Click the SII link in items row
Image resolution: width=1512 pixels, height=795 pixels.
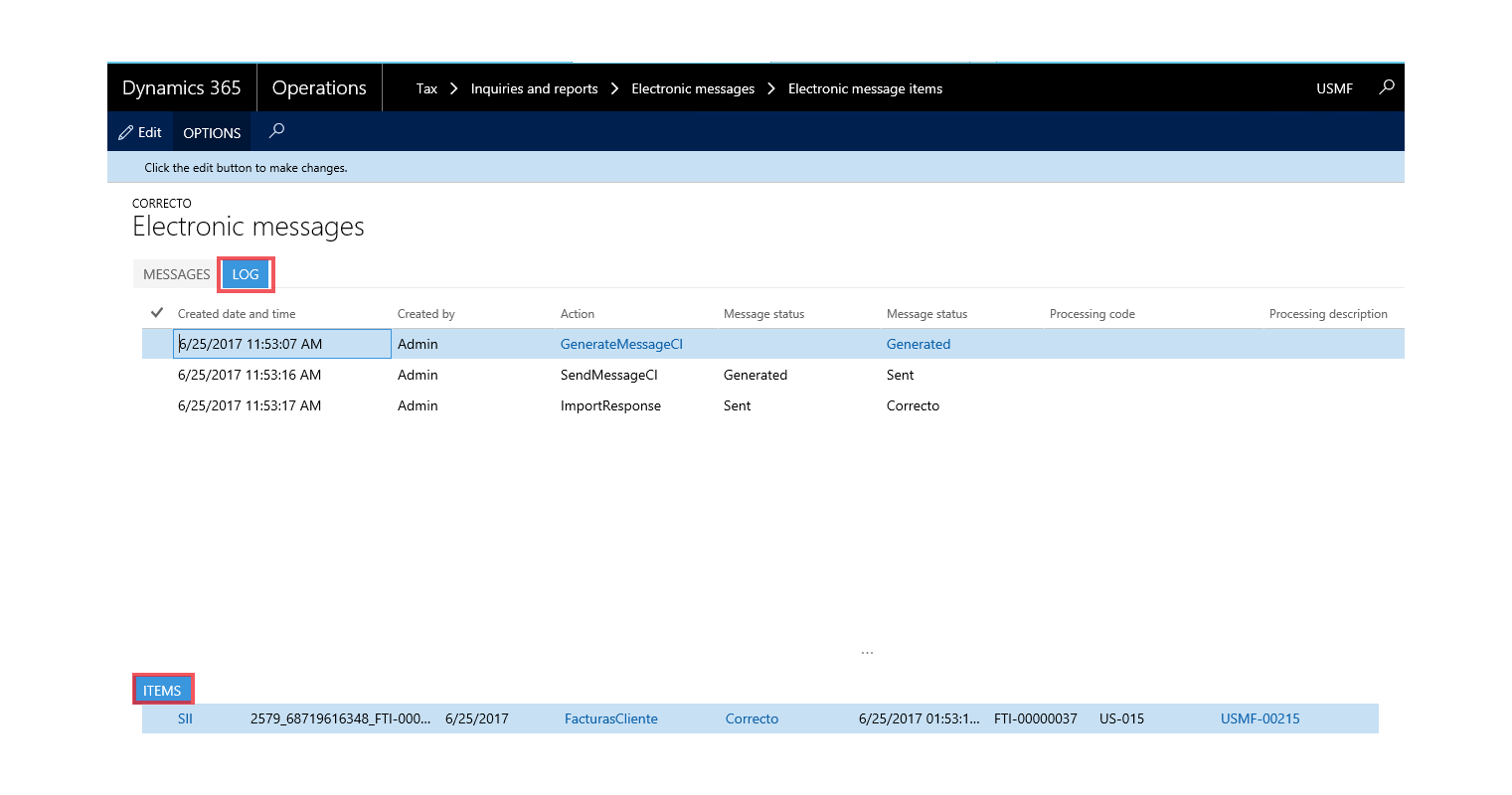pos(185,718)
